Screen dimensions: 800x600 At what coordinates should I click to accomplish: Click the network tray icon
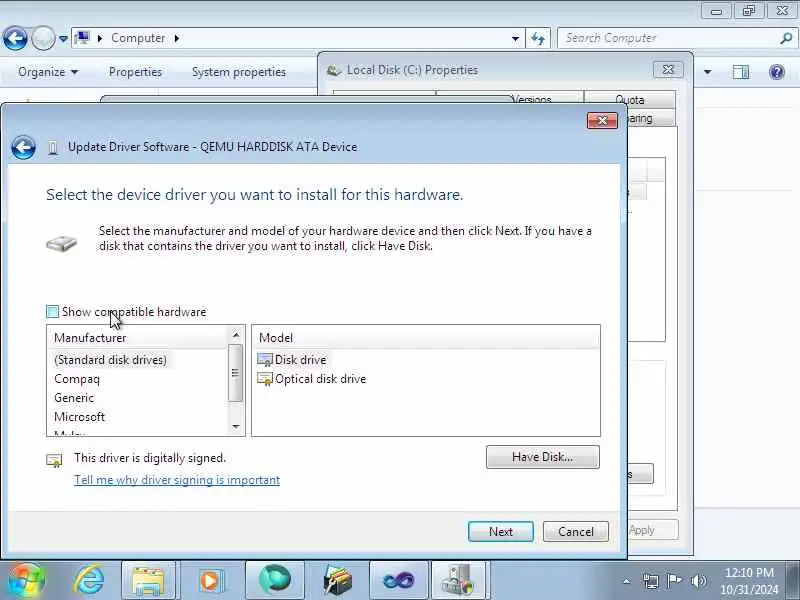point(651,581)
